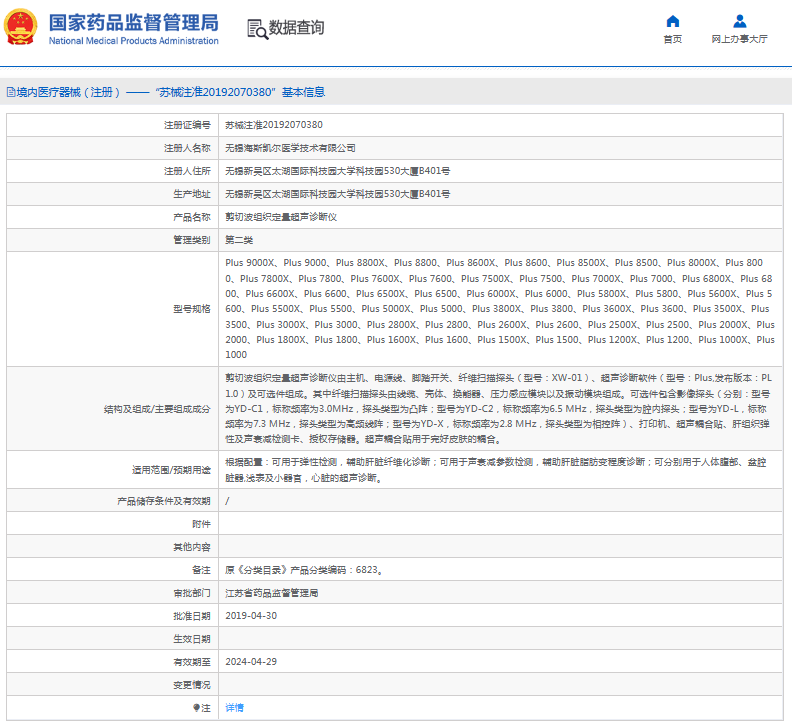This screenshot has height=728, width=792.
Task: Click the 国家药品监督管理局 site name text
Action: click(x=132, y=20)
